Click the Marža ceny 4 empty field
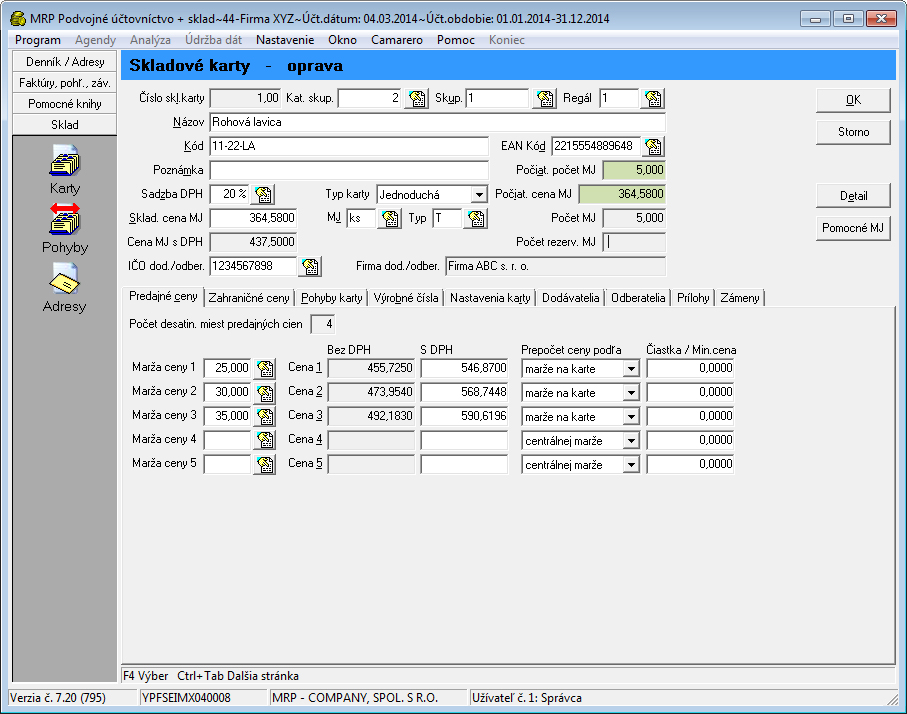The image size is (907, 714). (x=227, y=440)
